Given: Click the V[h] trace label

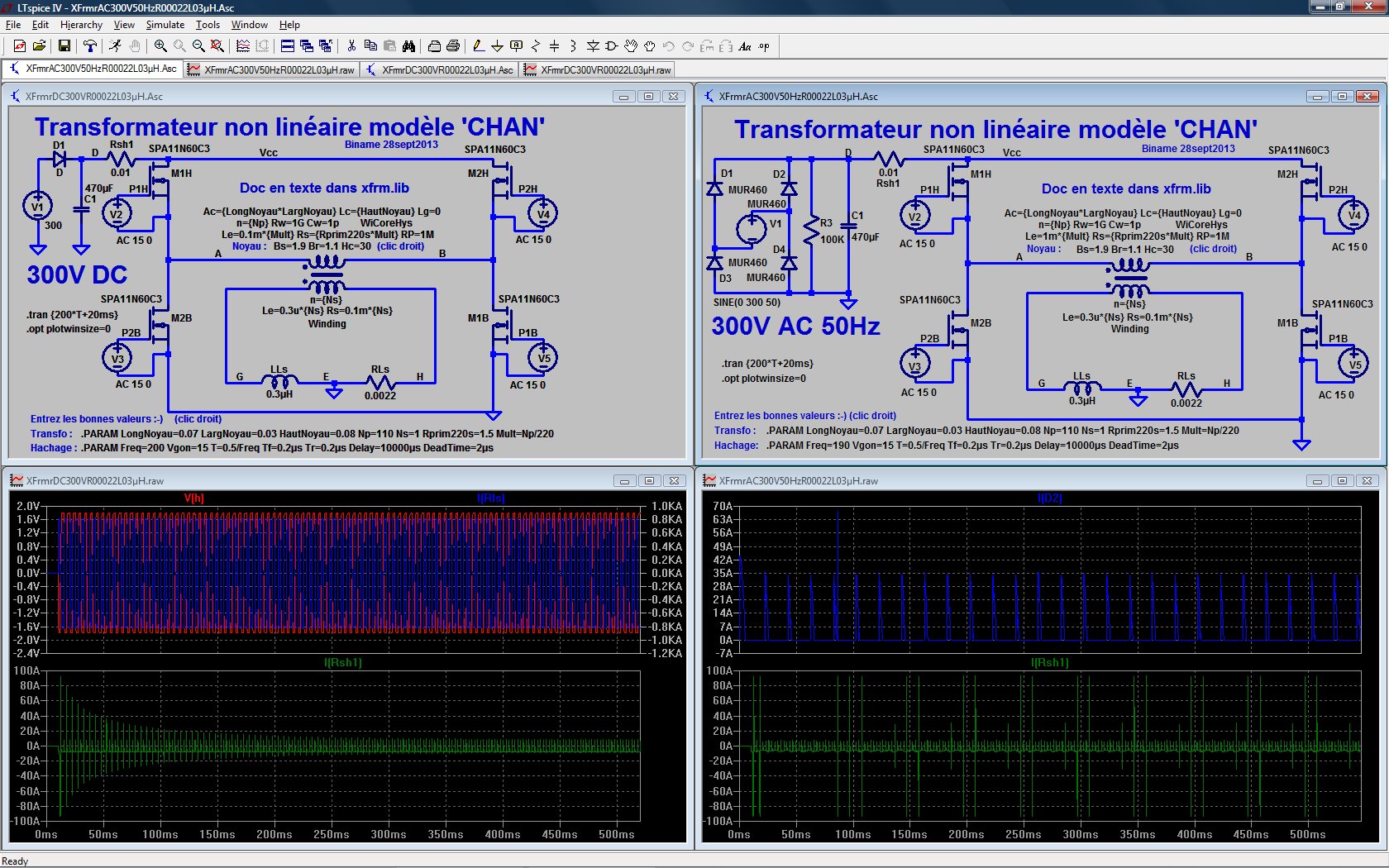Looking at the screenshot, I should pyautogui.click(x=193, y=498).
